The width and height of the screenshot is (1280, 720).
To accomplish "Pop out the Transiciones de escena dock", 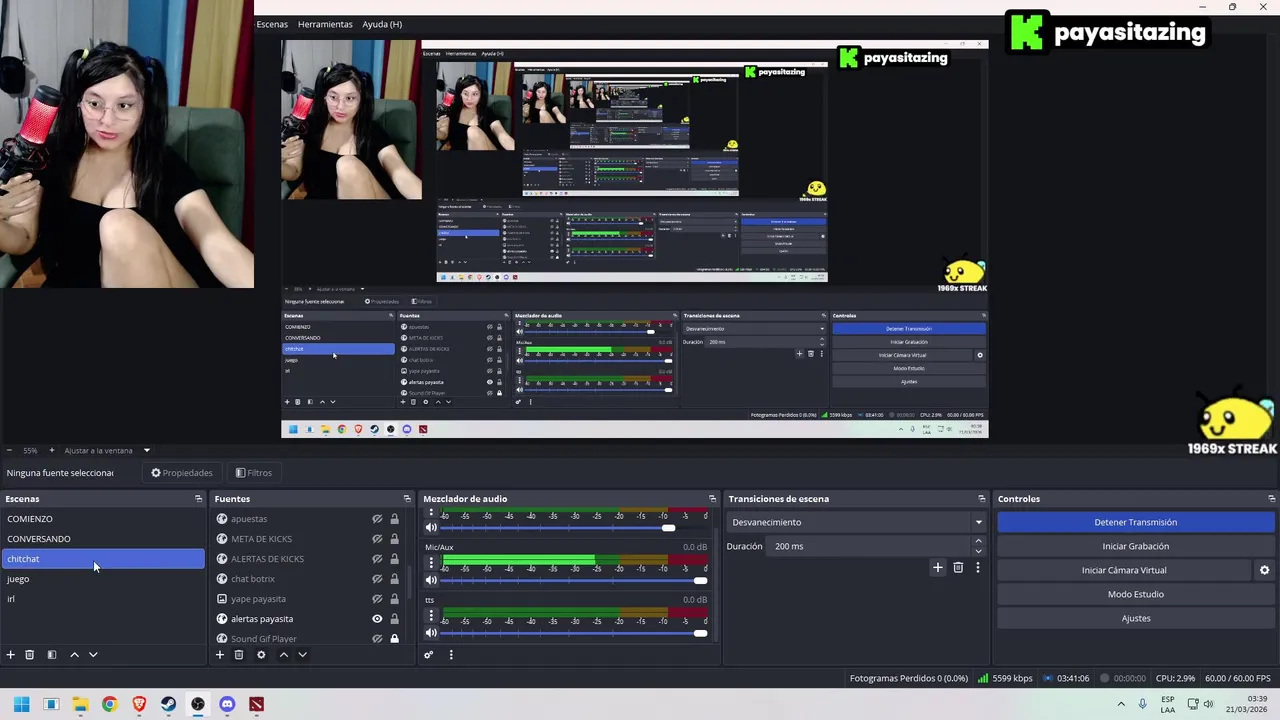I will point(981,499).
